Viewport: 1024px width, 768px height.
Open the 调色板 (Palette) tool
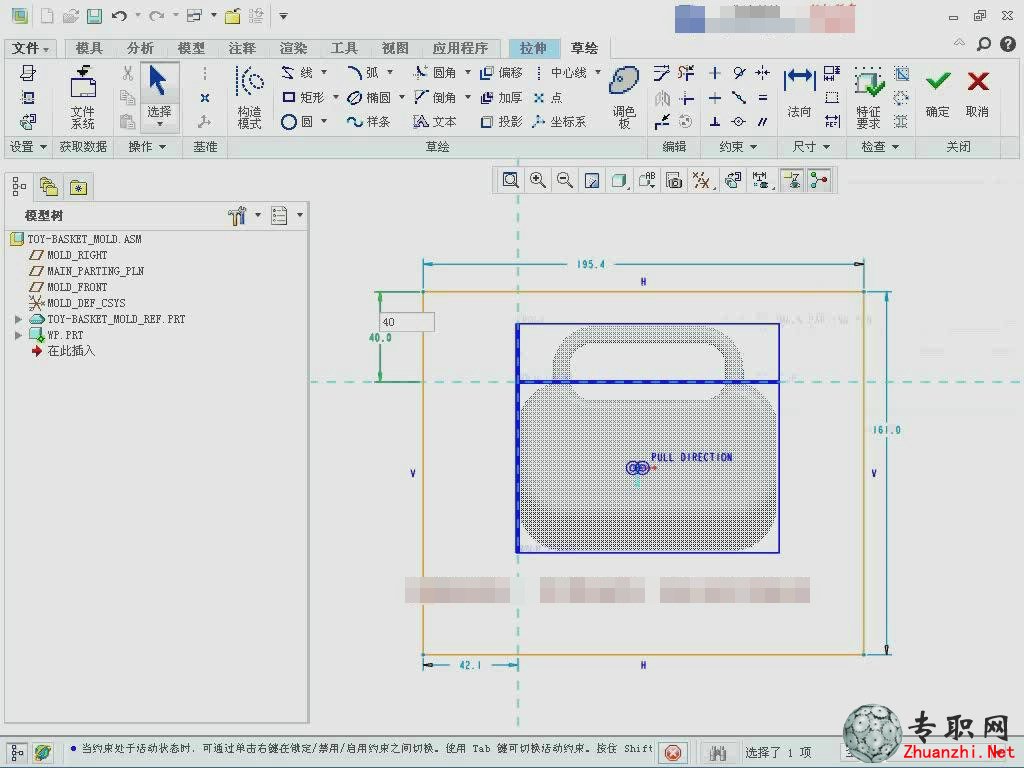pos(624,98)
